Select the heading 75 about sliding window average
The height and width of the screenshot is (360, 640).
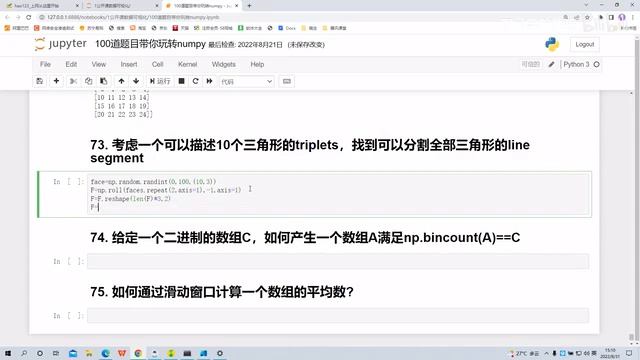pos(222,292)
